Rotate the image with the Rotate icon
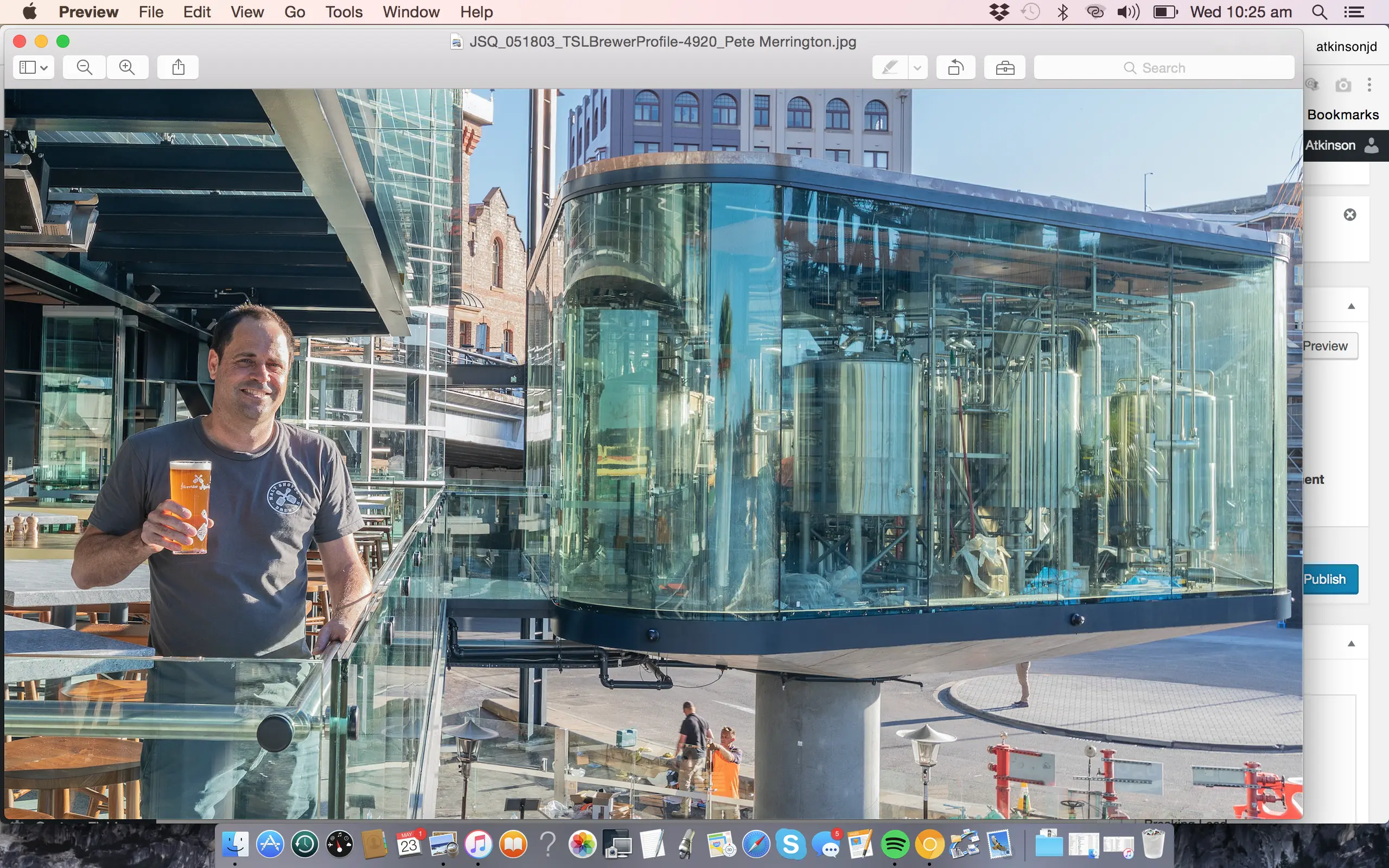The image size is (1389, 868). pos(955,68)
